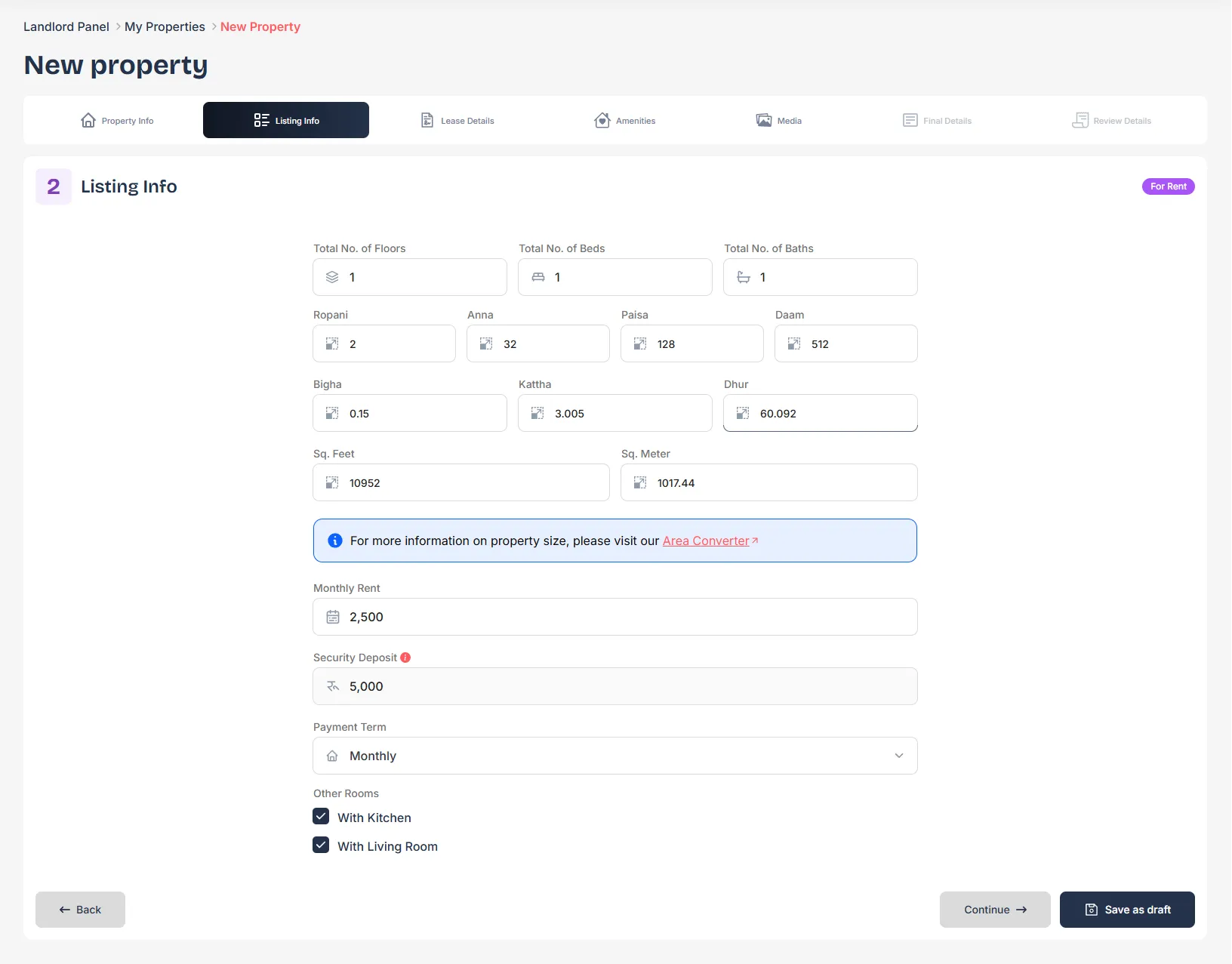This screenshot has height=964, width=1232.
Task: Click the bed icon in Beds field
Action: (538, 277)
